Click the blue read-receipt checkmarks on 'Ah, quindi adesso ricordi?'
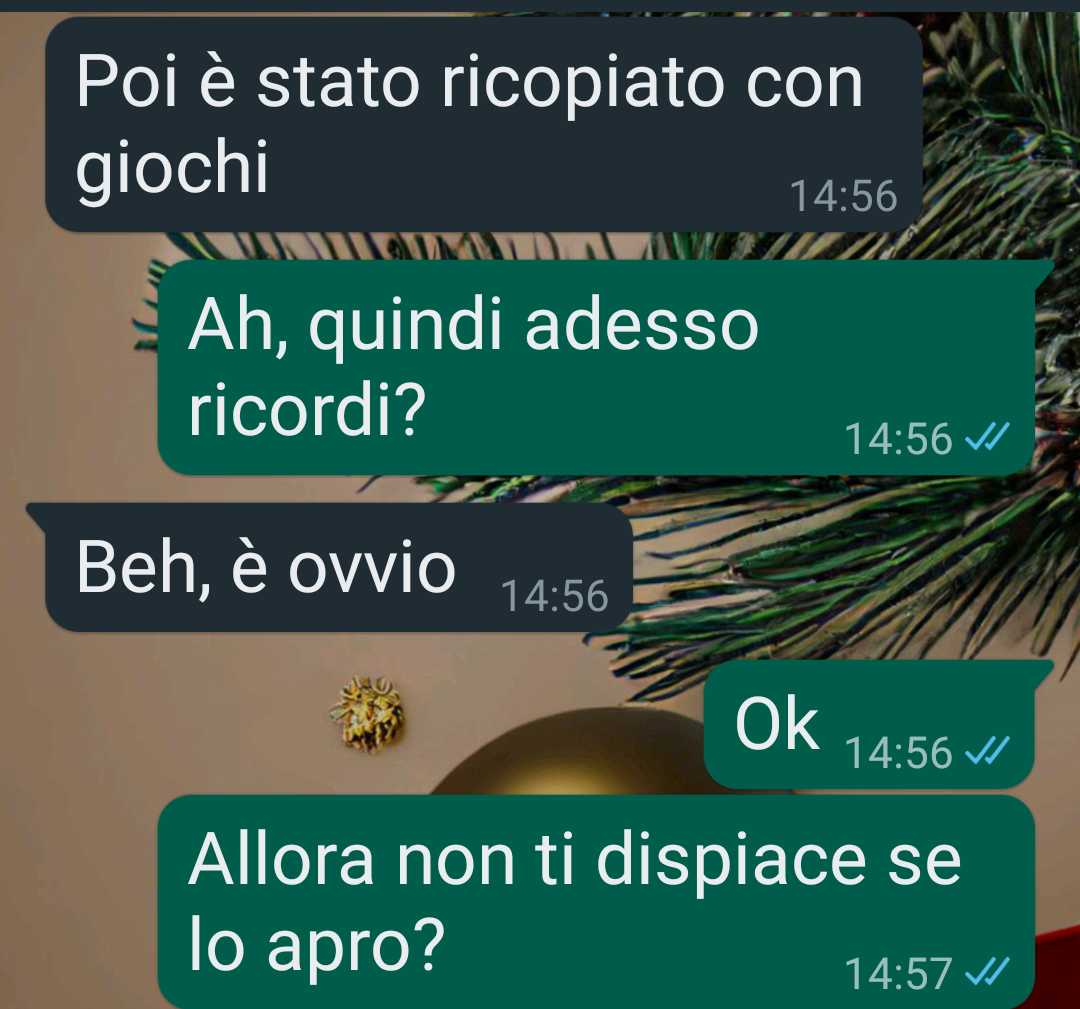The height and width of the screenshot is (1009, 1080). click(987, 437)
